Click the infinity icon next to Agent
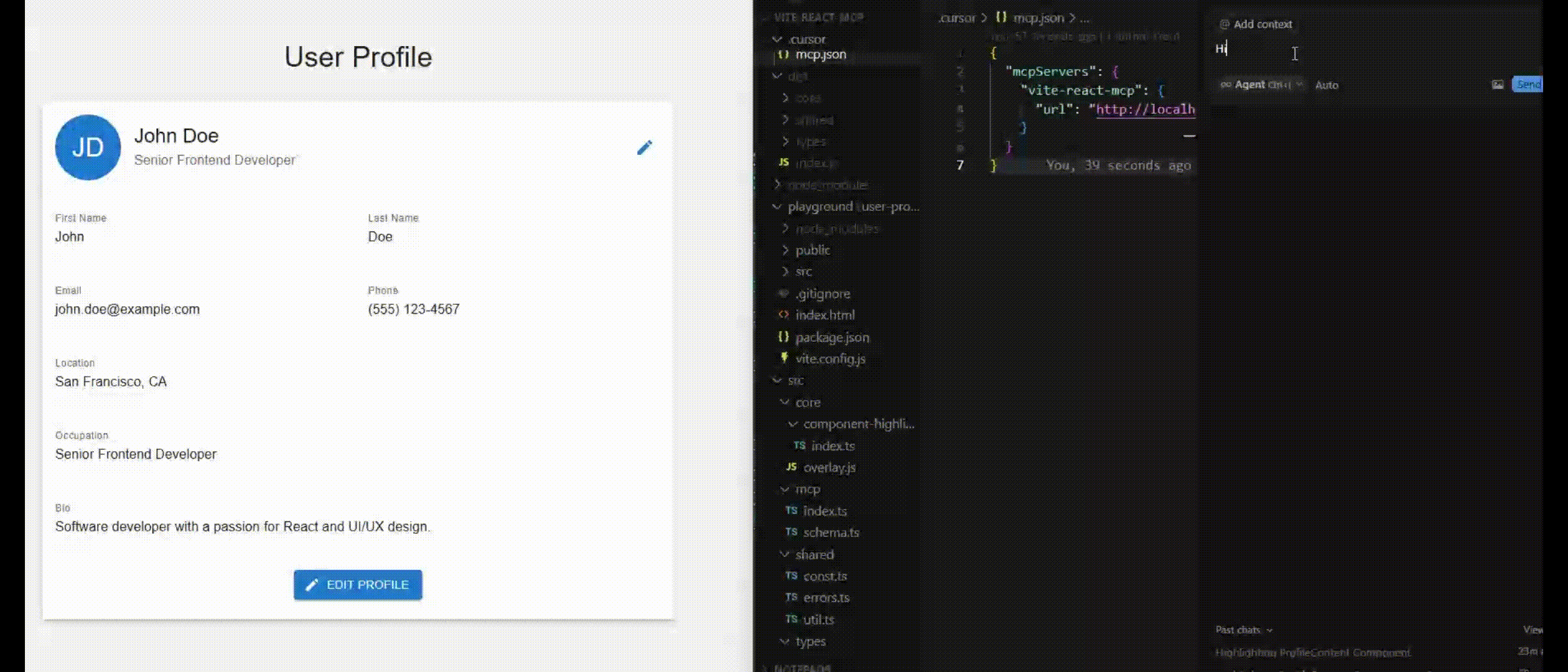Screen dimensions: 1568x672 pyautogui.click(x=1226, y=85)
